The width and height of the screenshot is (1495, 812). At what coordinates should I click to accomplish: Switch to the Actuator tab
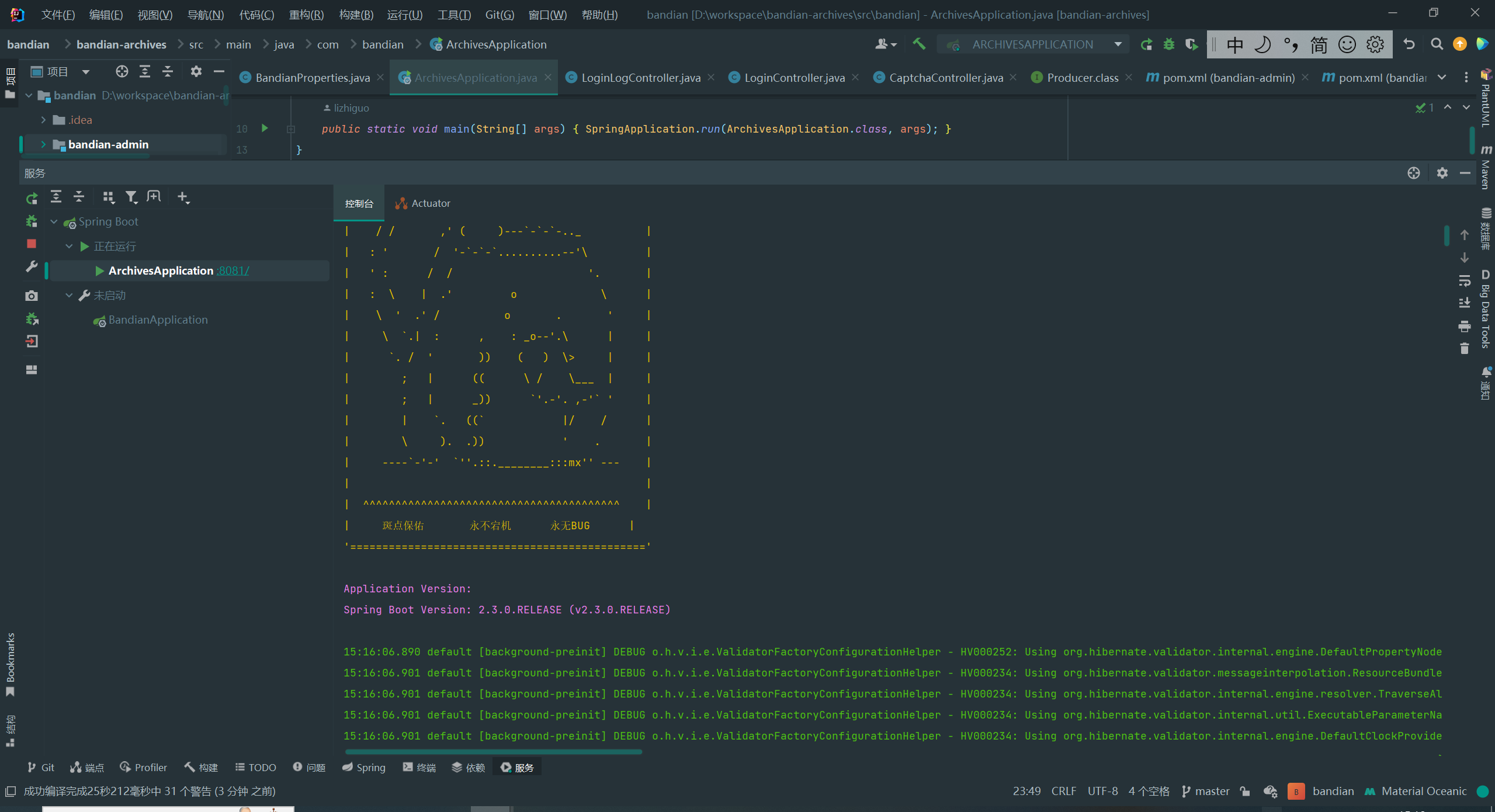423,203
